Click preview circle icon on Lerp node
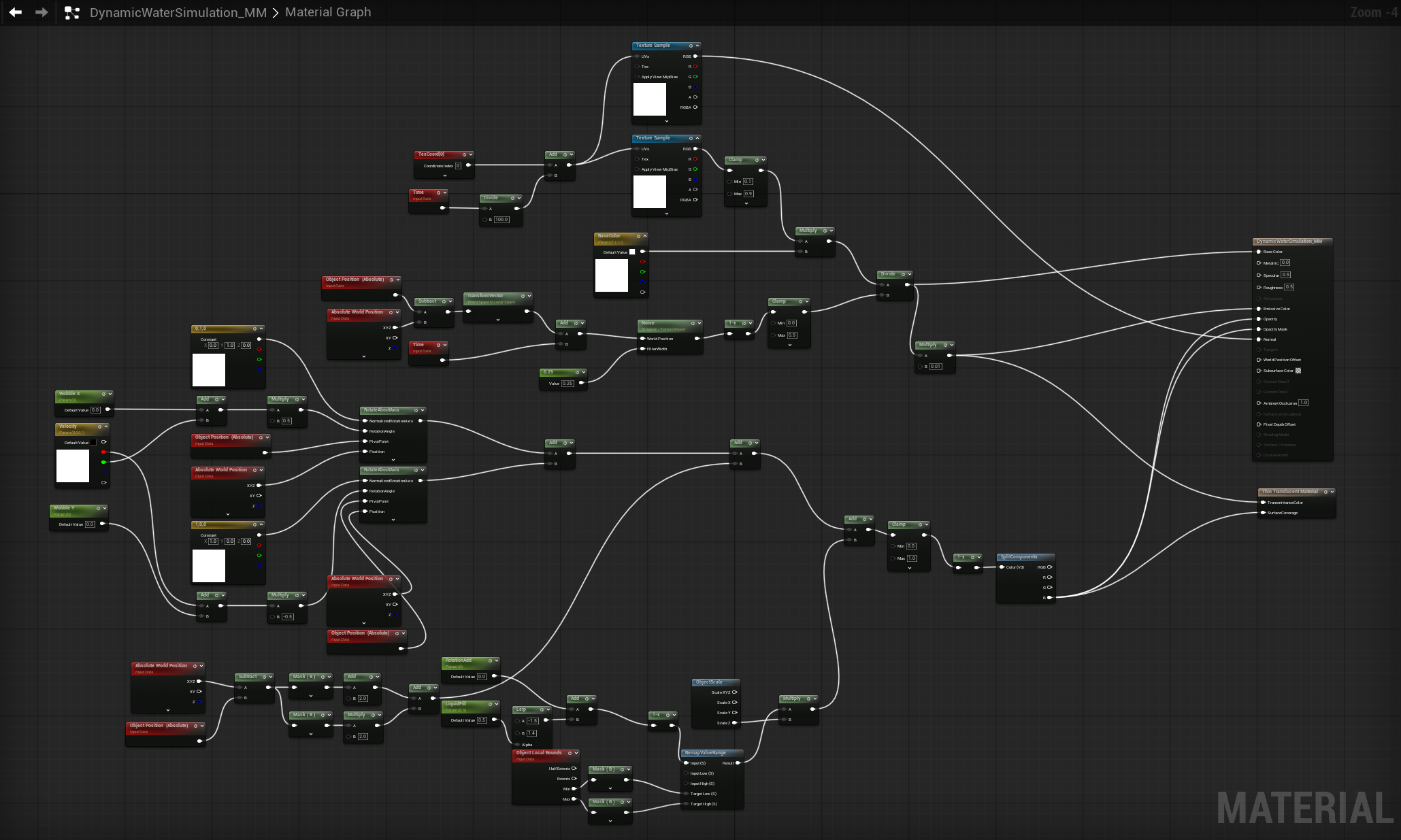The width and height of the screenshot is (1401, 840). pyautogui.click(x=542, y=709)
